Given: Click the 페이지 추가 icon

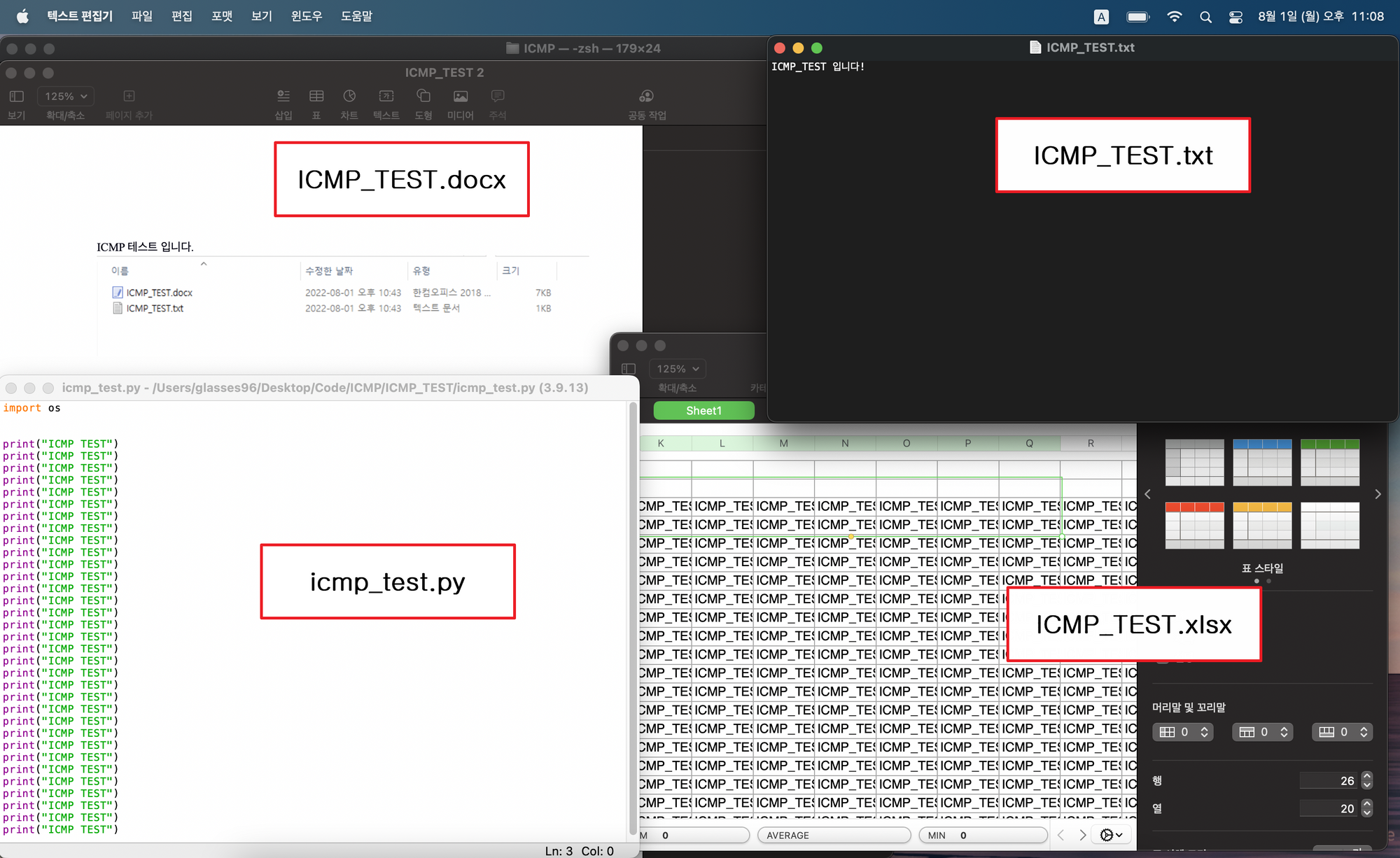Looking at the screenshot, I should pyautogui.click(x=129, y=96).
